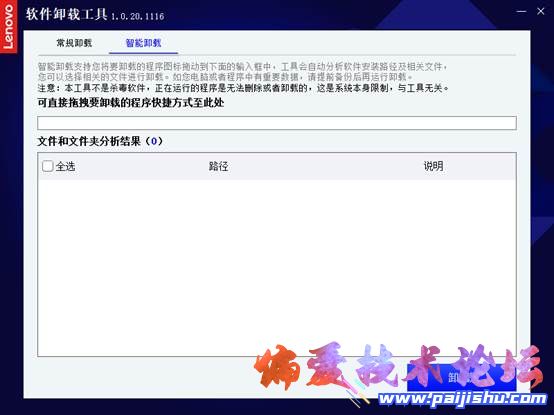Click the 全选 label text
Image resolution: width=554 pixels, height=415 pixels.
[x=65, y=166]
